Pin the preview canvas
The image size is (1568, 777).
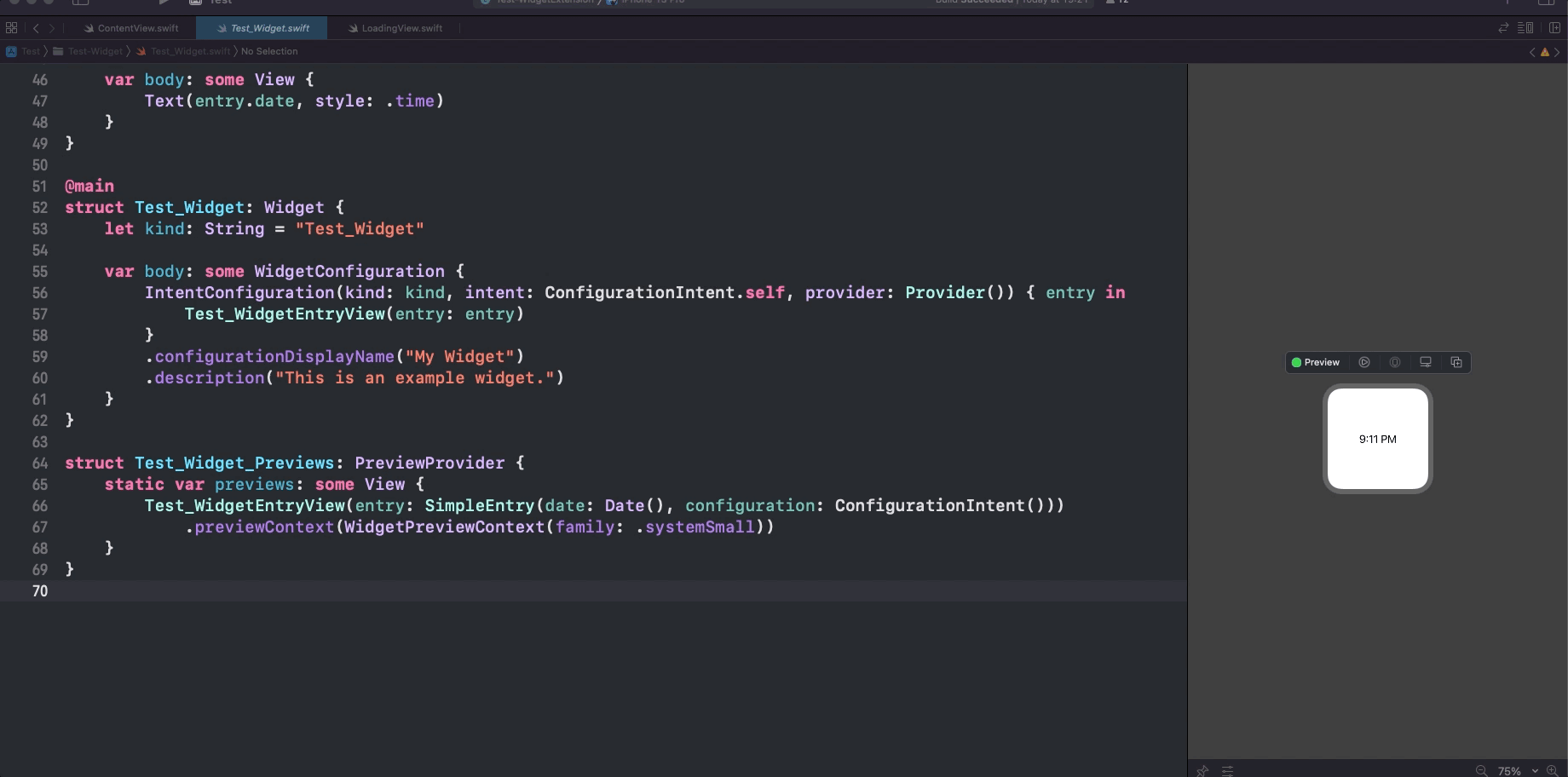[1202, 770]
